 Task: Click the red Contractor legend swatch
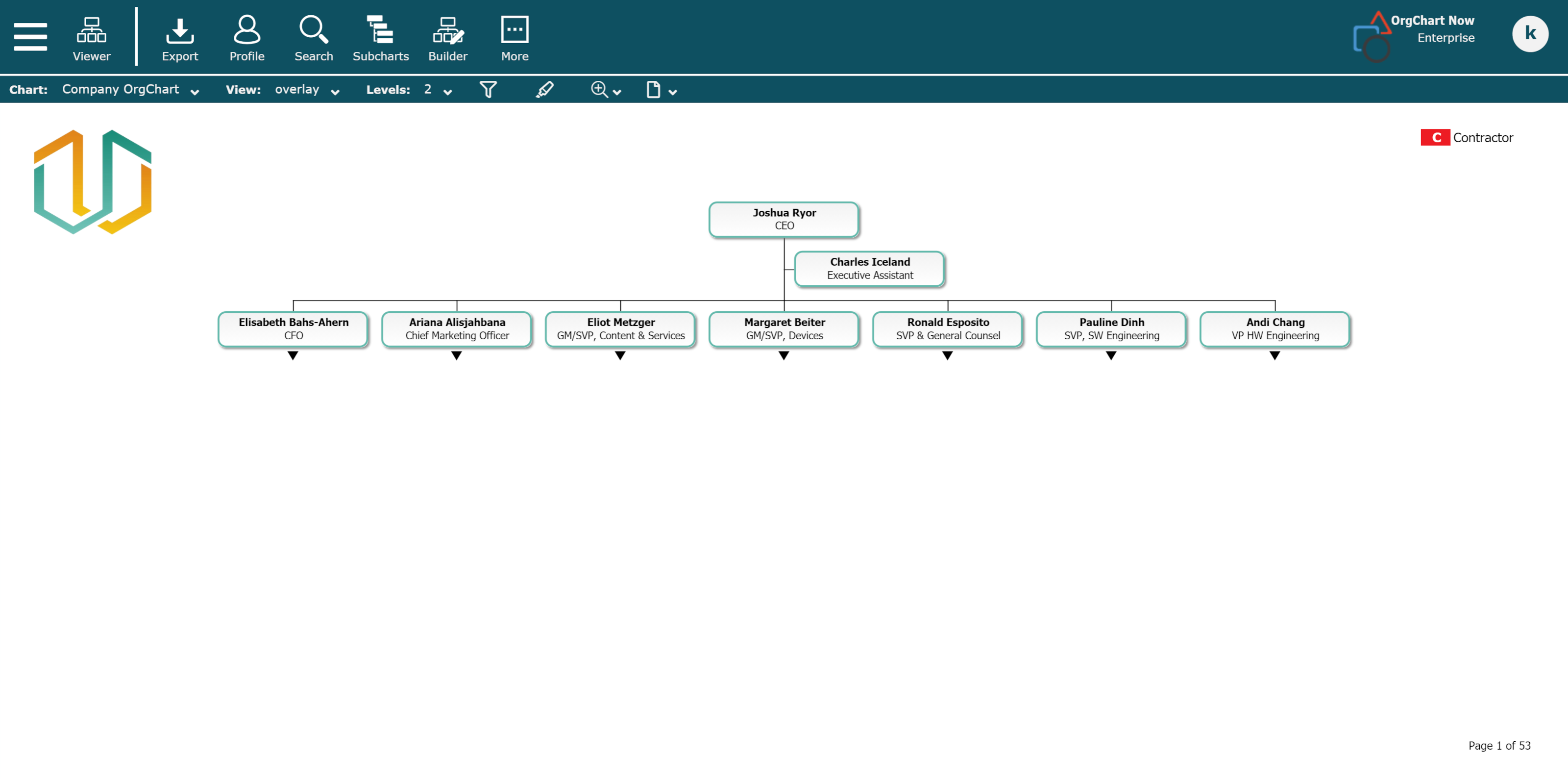tap(1435, 138)
